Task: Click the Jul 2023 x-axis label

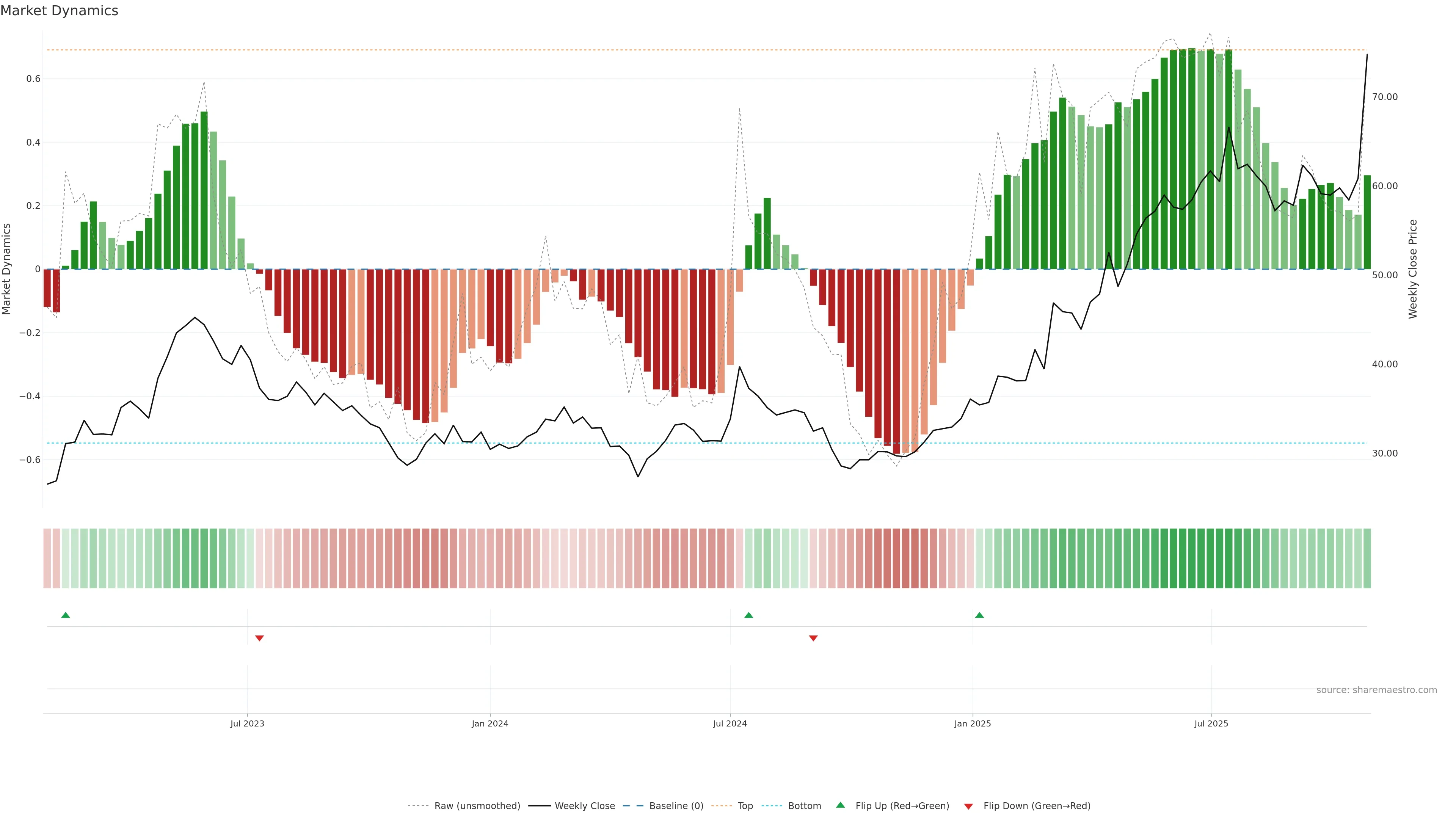Action: pyautogui.click(x=247, y=723)
